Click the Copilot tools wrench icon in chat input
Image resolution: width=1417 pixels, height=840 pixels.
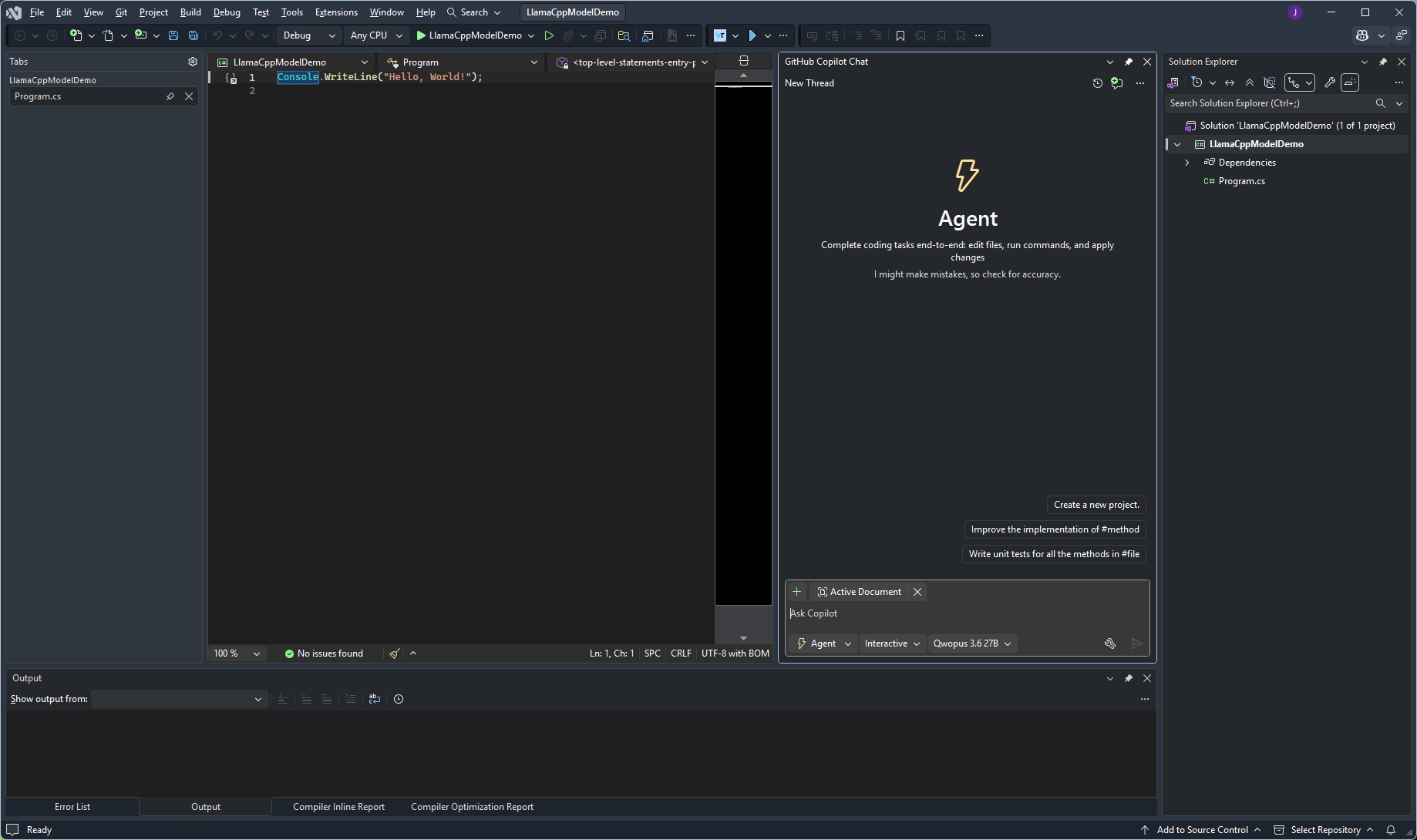point(1110,643)
